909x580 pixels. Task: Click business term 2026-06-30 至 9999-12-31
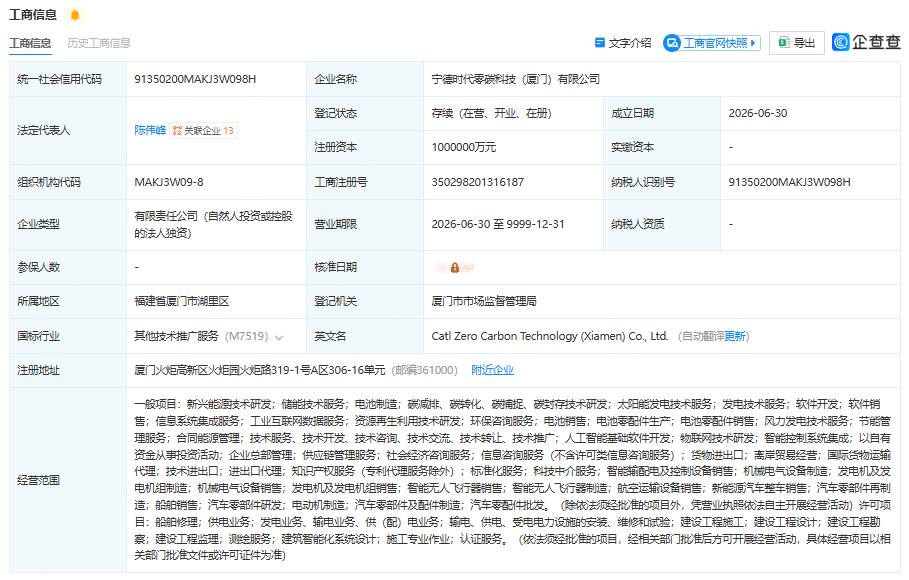498,224
